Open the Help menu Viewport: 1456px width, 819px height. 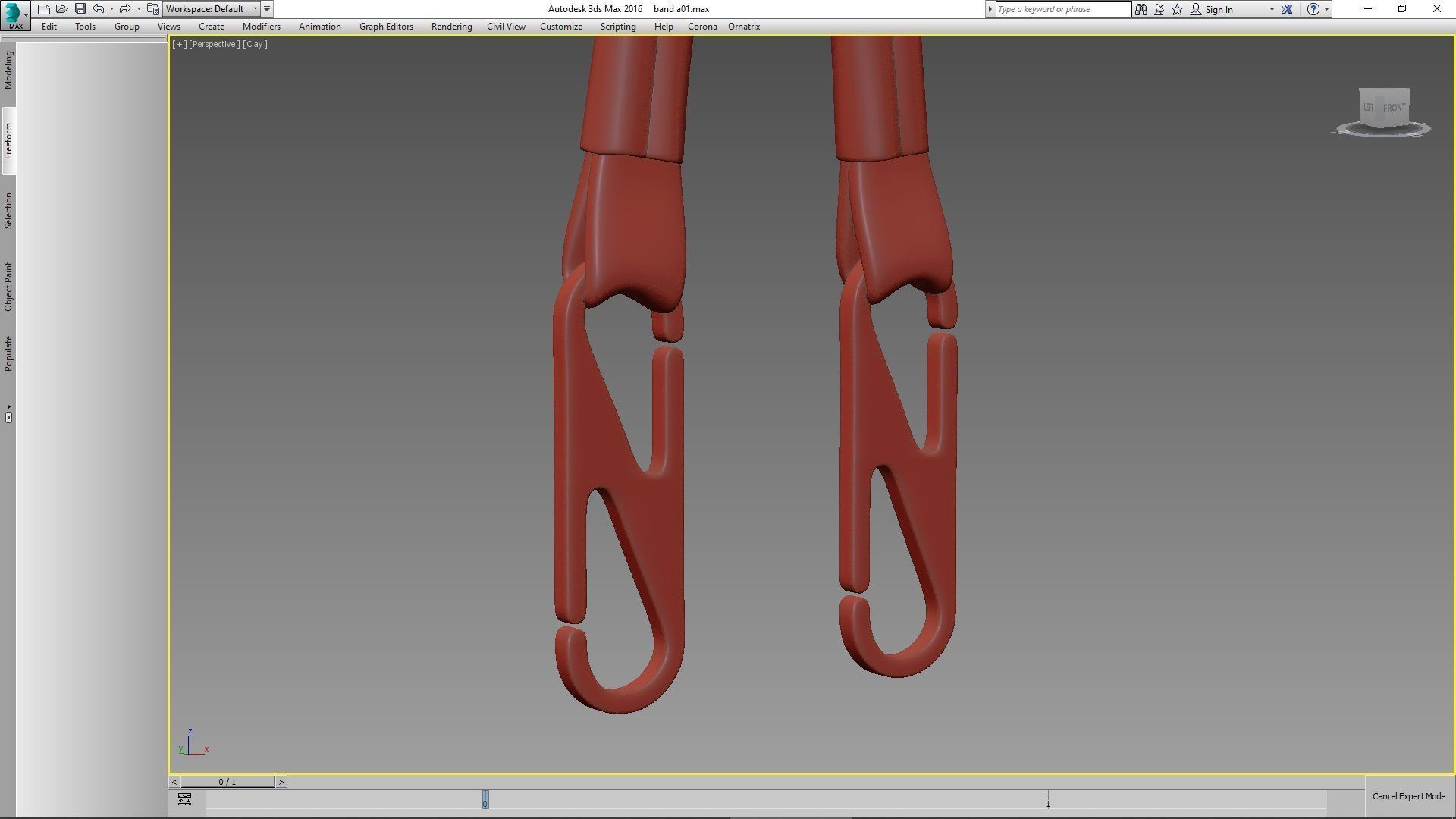[664, 26]
